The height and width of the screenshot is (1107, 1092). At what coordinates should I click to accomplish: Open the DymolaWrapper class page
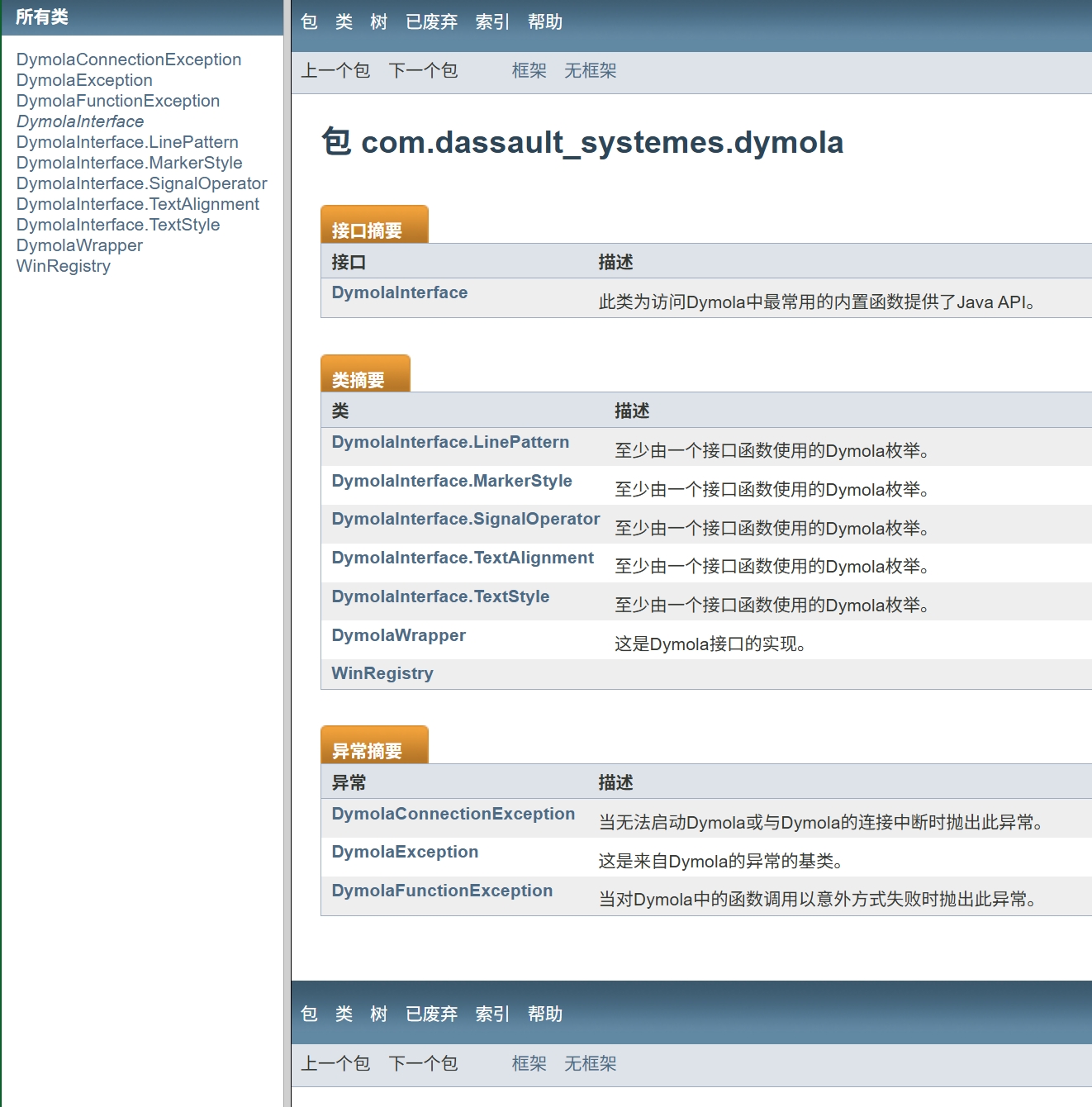pyautogui.click(x=399, y=635)
